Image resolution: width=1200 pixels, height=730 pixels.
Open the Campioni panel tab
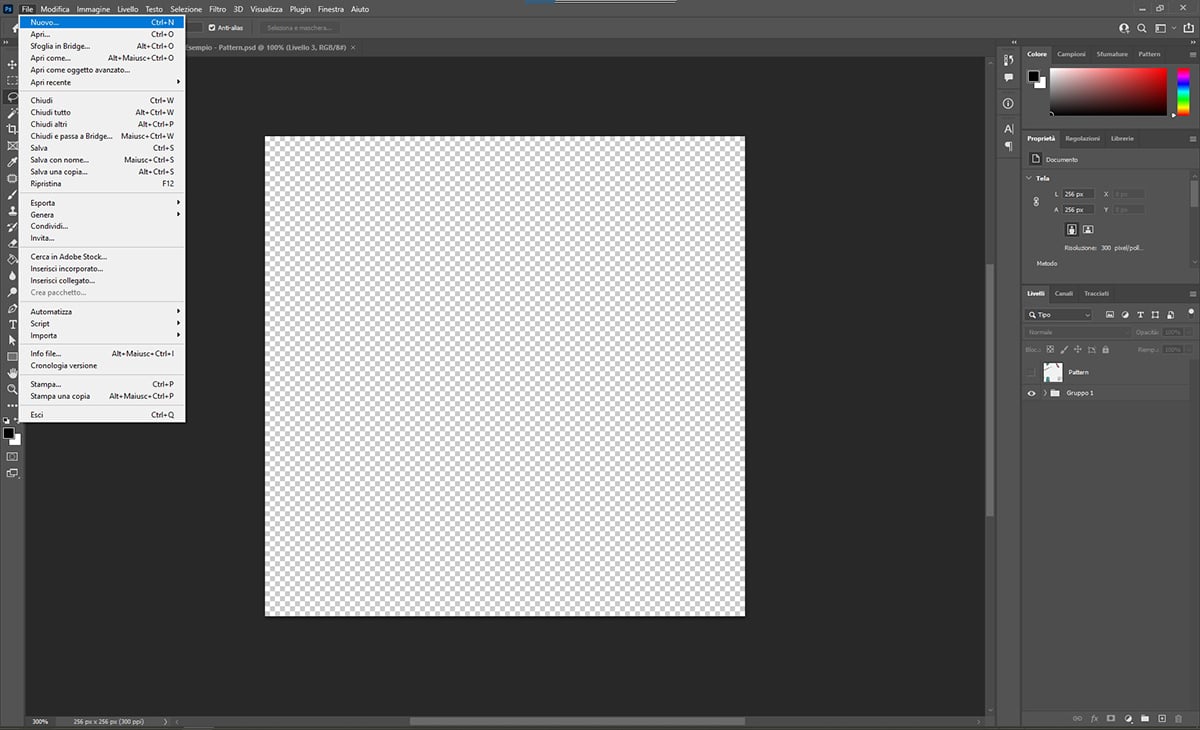1071,54
